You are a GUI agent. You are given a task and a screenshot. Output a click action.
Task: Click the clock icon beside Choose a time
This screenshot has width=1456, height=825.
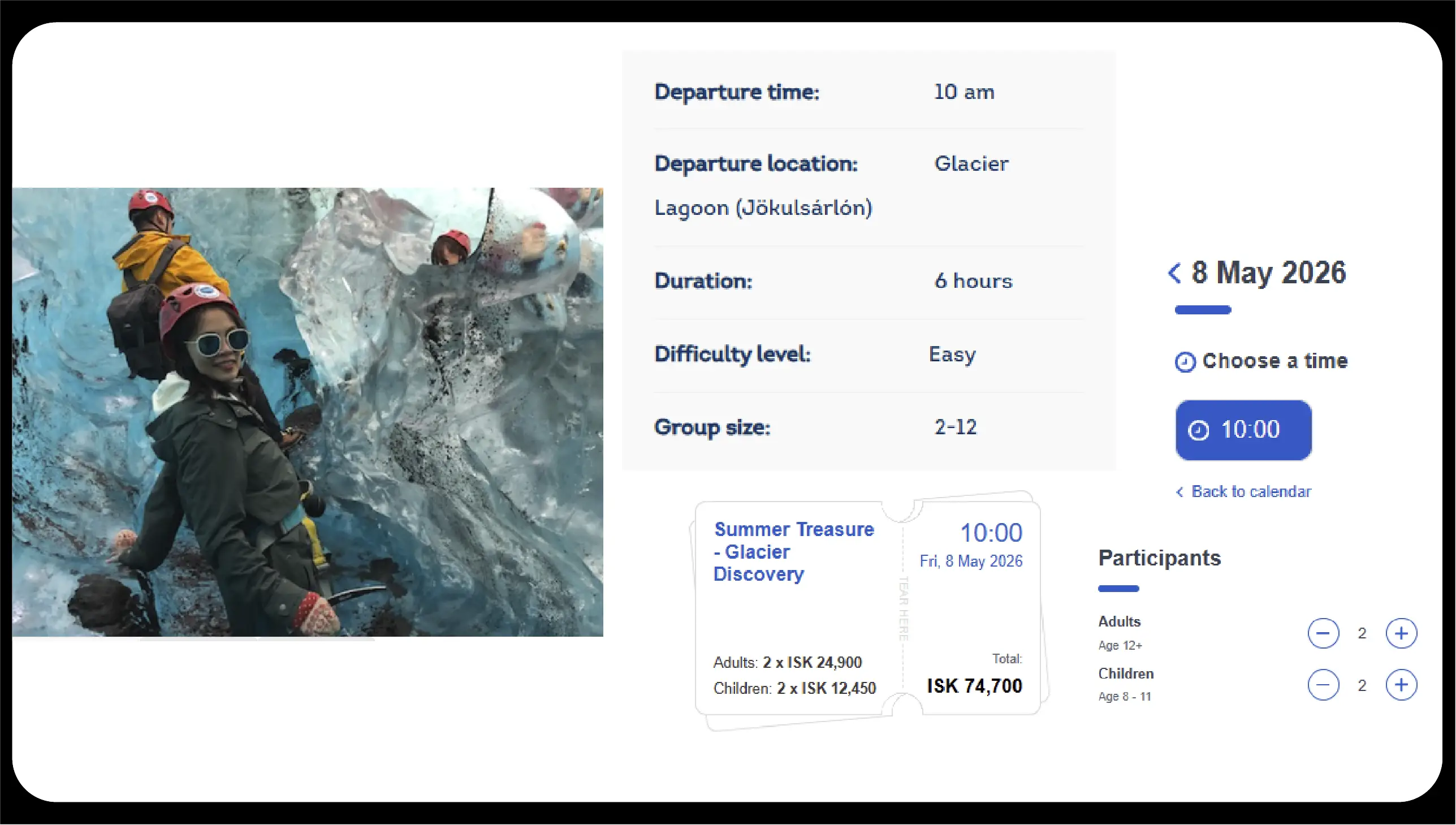[x=1185, y=361]
